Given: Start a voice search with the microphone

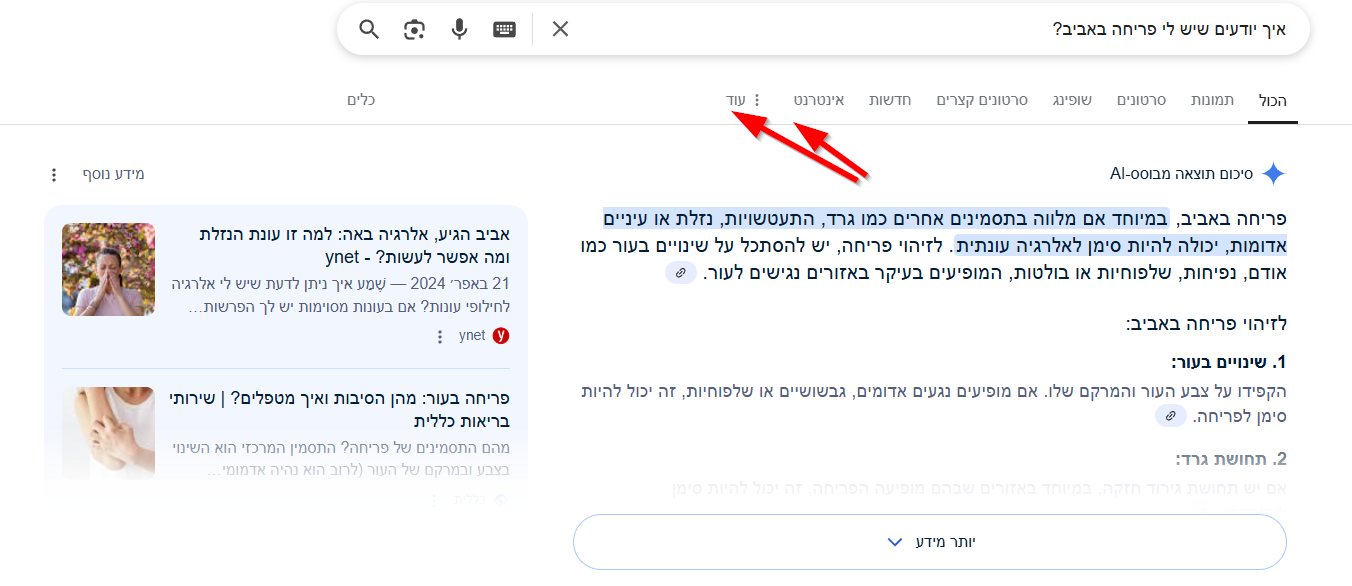Looking at the screenshot, I should [x=459, y=29].
